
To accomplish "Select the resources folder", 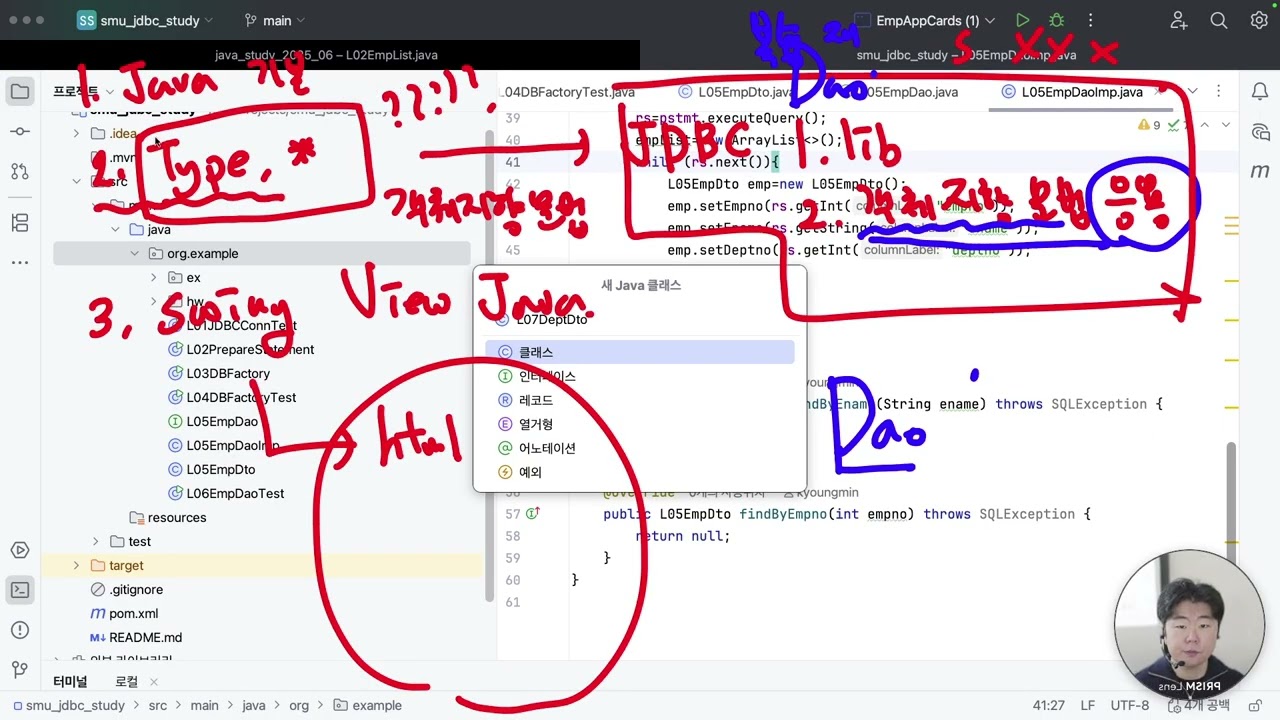I will coord(177,518).
